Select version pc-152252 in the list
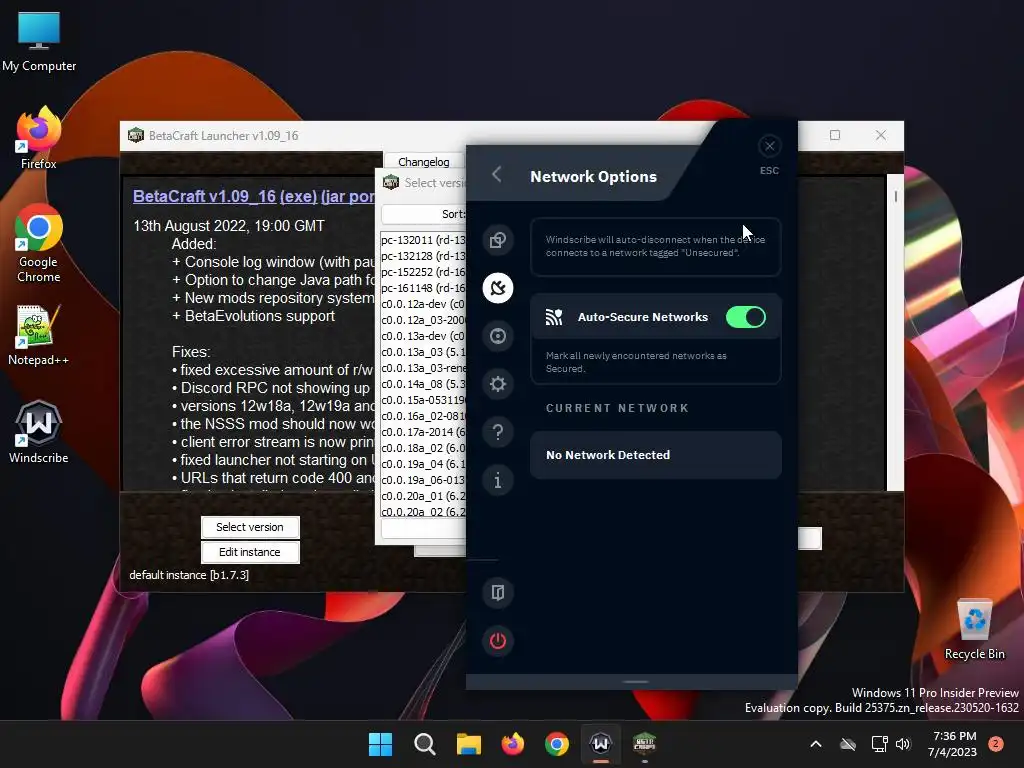 423,272
